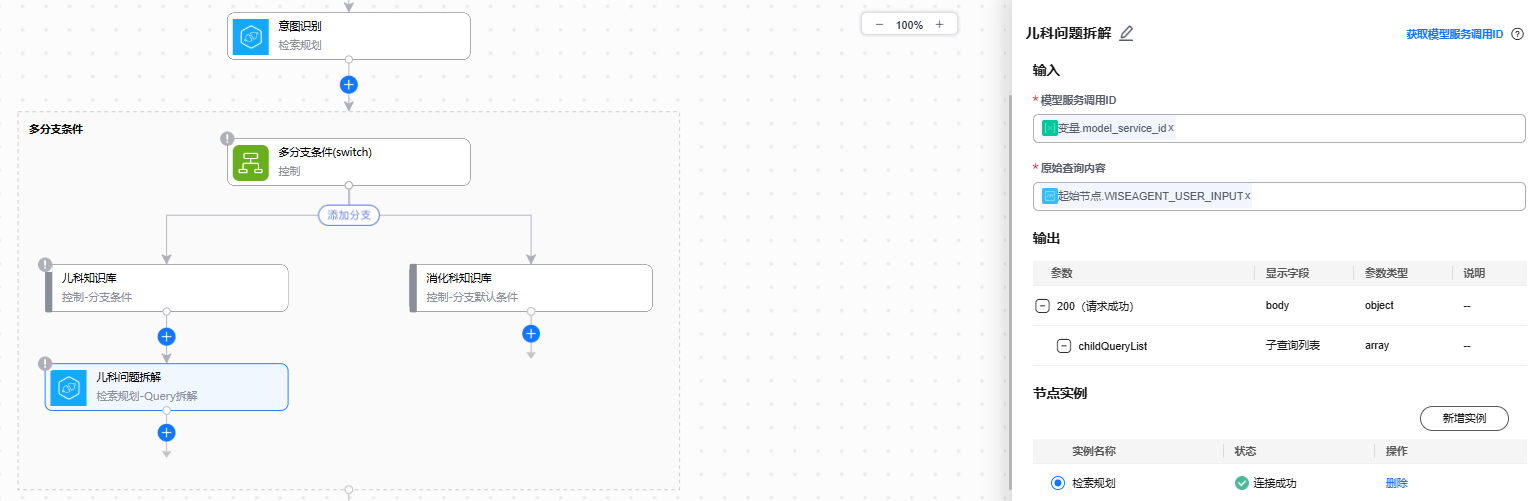Click the 儿科问题拆解 node icon
Screen dimensions: 1536x501
coord(69,387)
